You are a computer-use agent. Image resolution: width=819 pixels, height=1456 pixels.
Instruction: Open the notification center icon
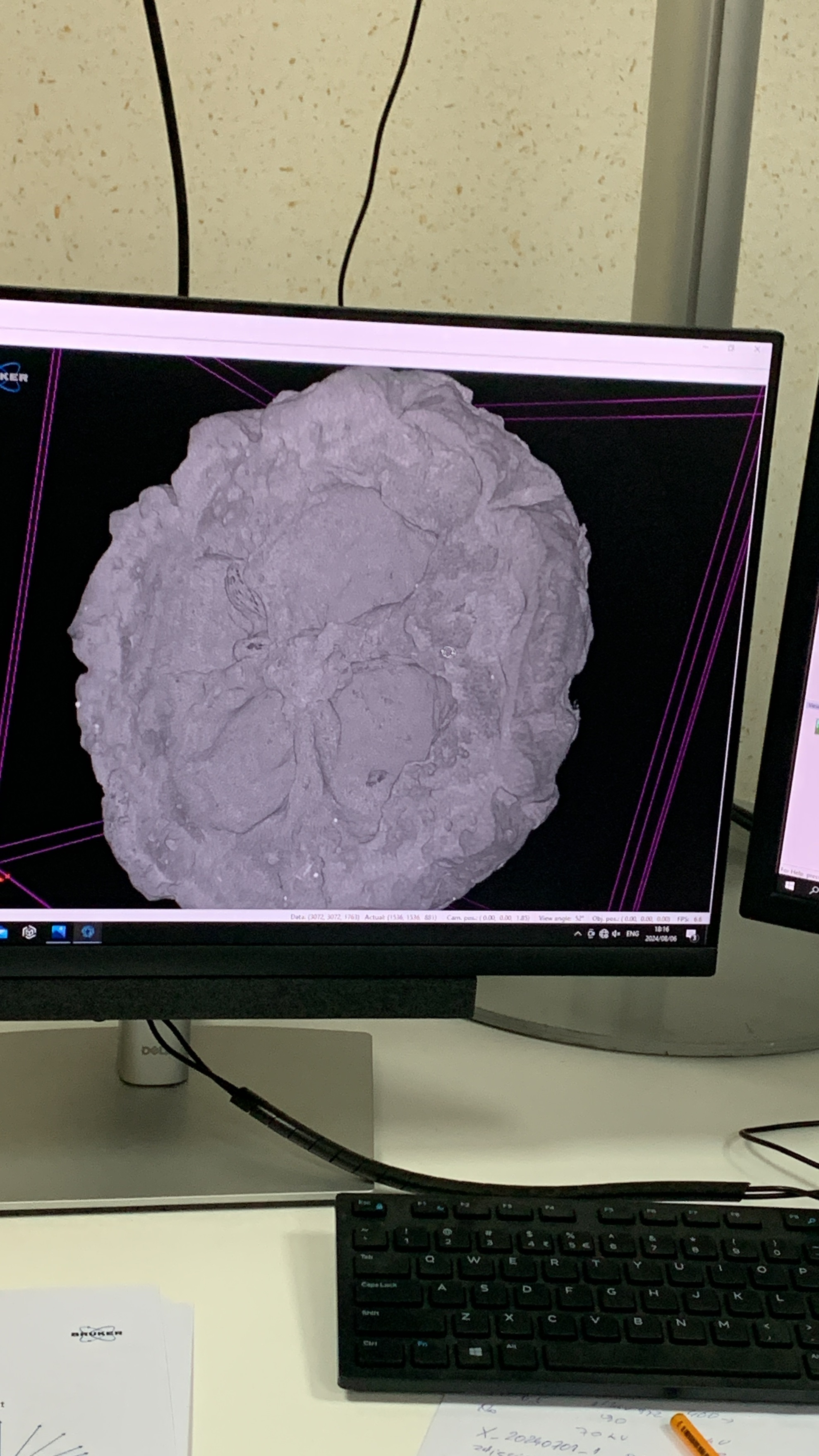point(691,935)
